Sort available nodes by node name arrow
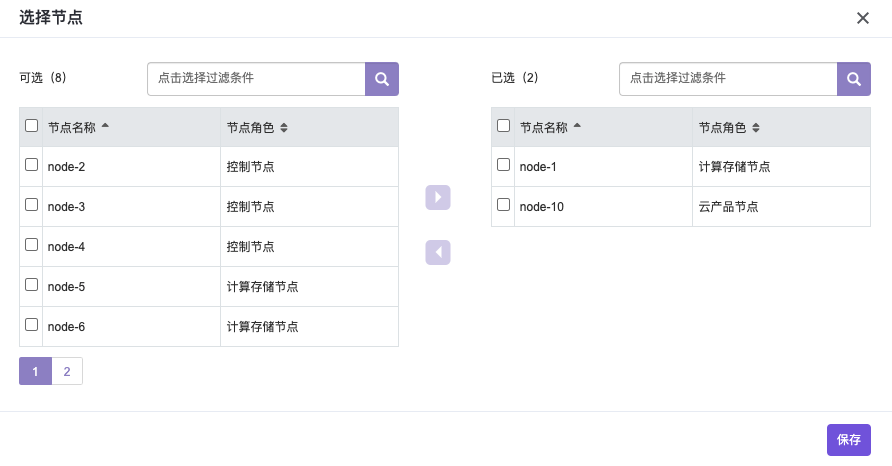 tap(105, 126)
